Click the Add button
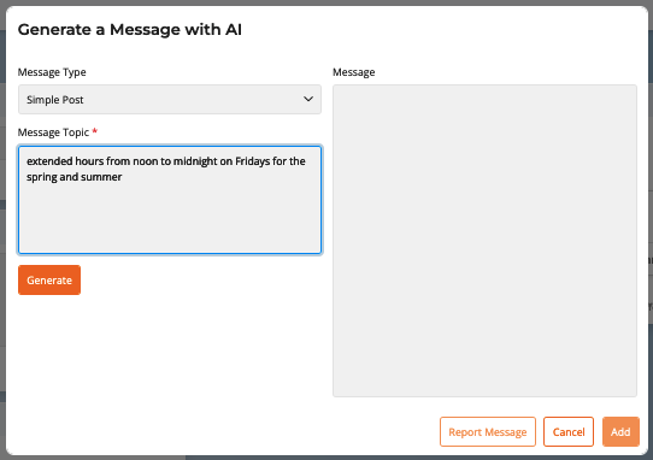654x460 pixels. click(x=620, y=432)
